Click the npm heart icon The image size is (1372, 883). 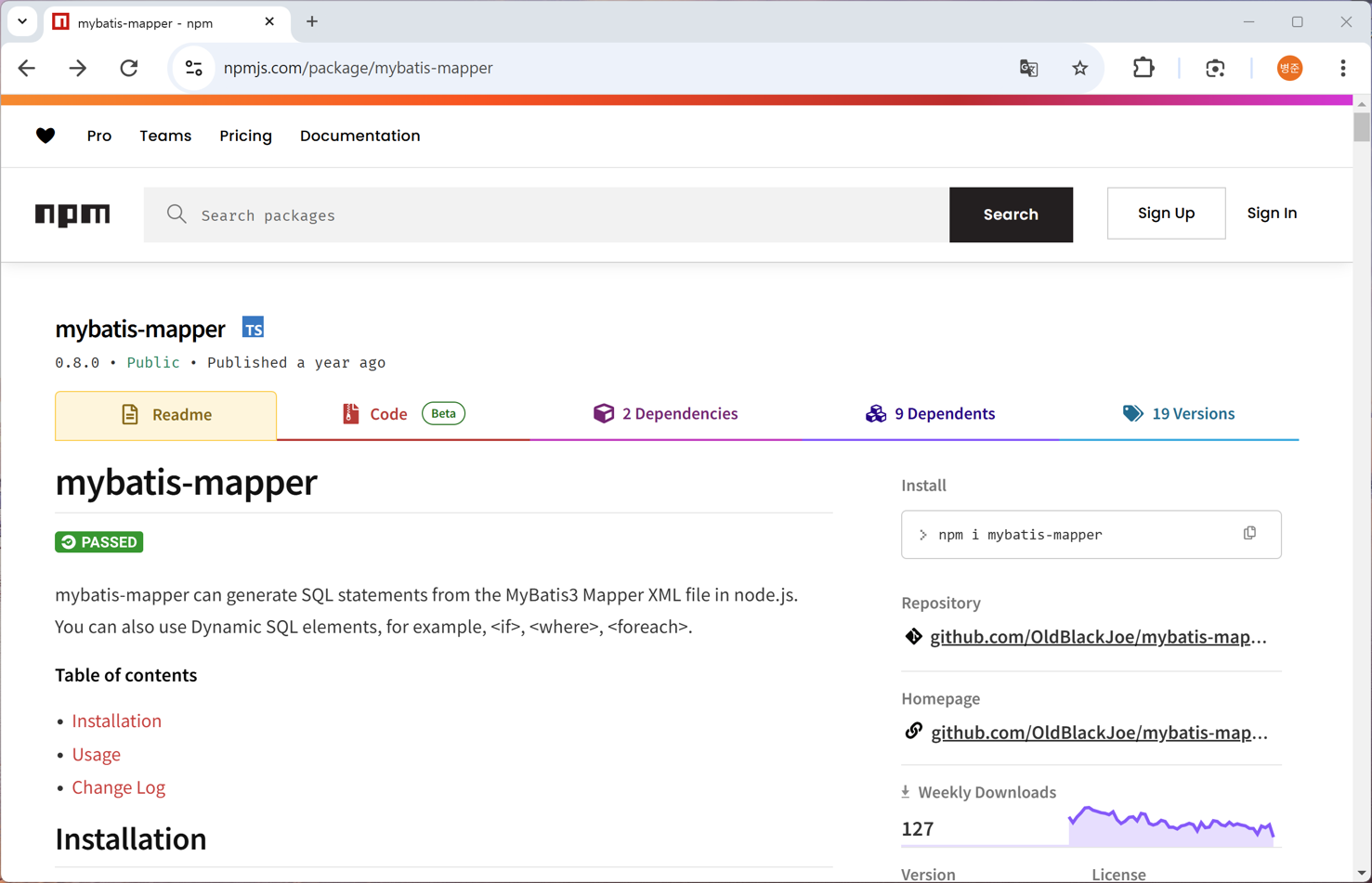(x=46, y=136)
